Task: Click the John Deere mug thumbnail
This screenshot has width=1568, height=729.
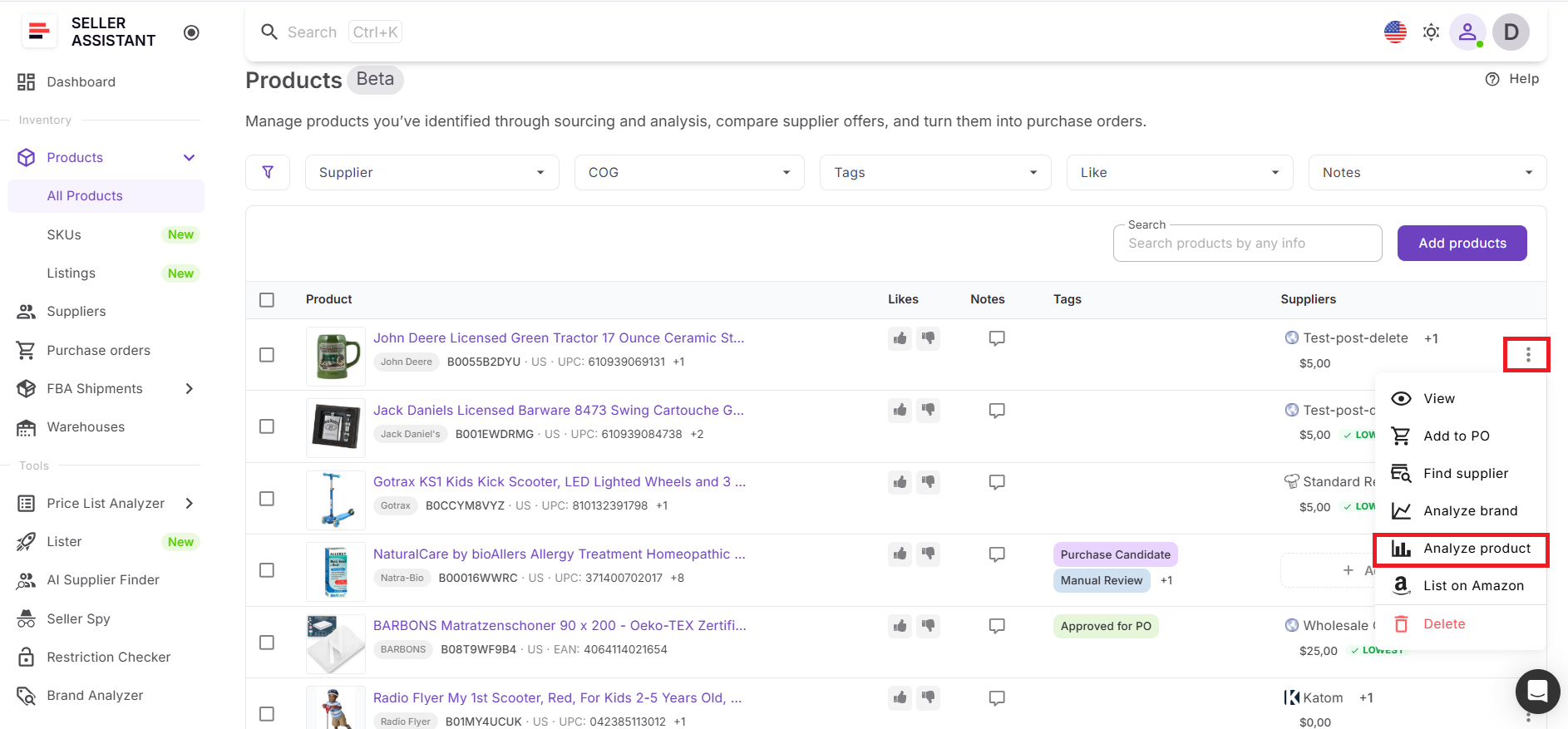Action: 335,356
